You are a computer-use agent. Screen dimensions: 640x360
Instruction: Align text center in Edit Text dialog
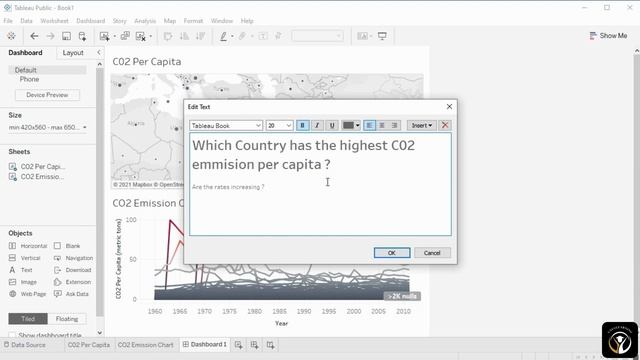pos(382,125)
